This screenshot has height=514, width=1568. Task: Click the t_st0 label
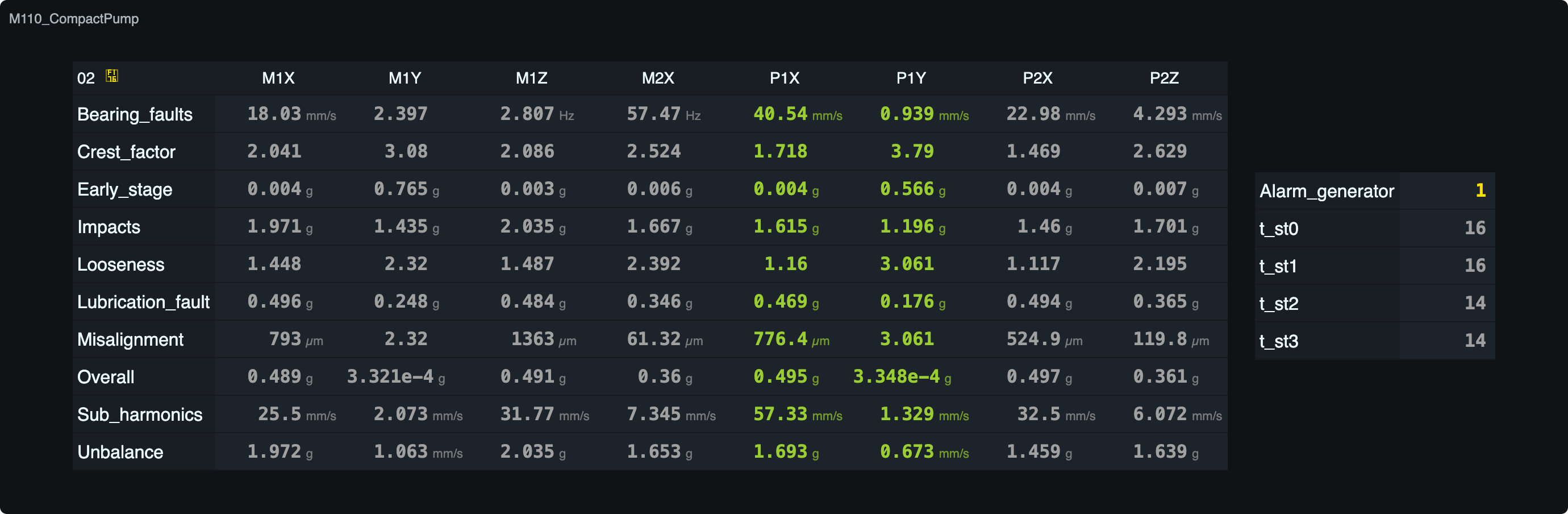(1279, 229)
